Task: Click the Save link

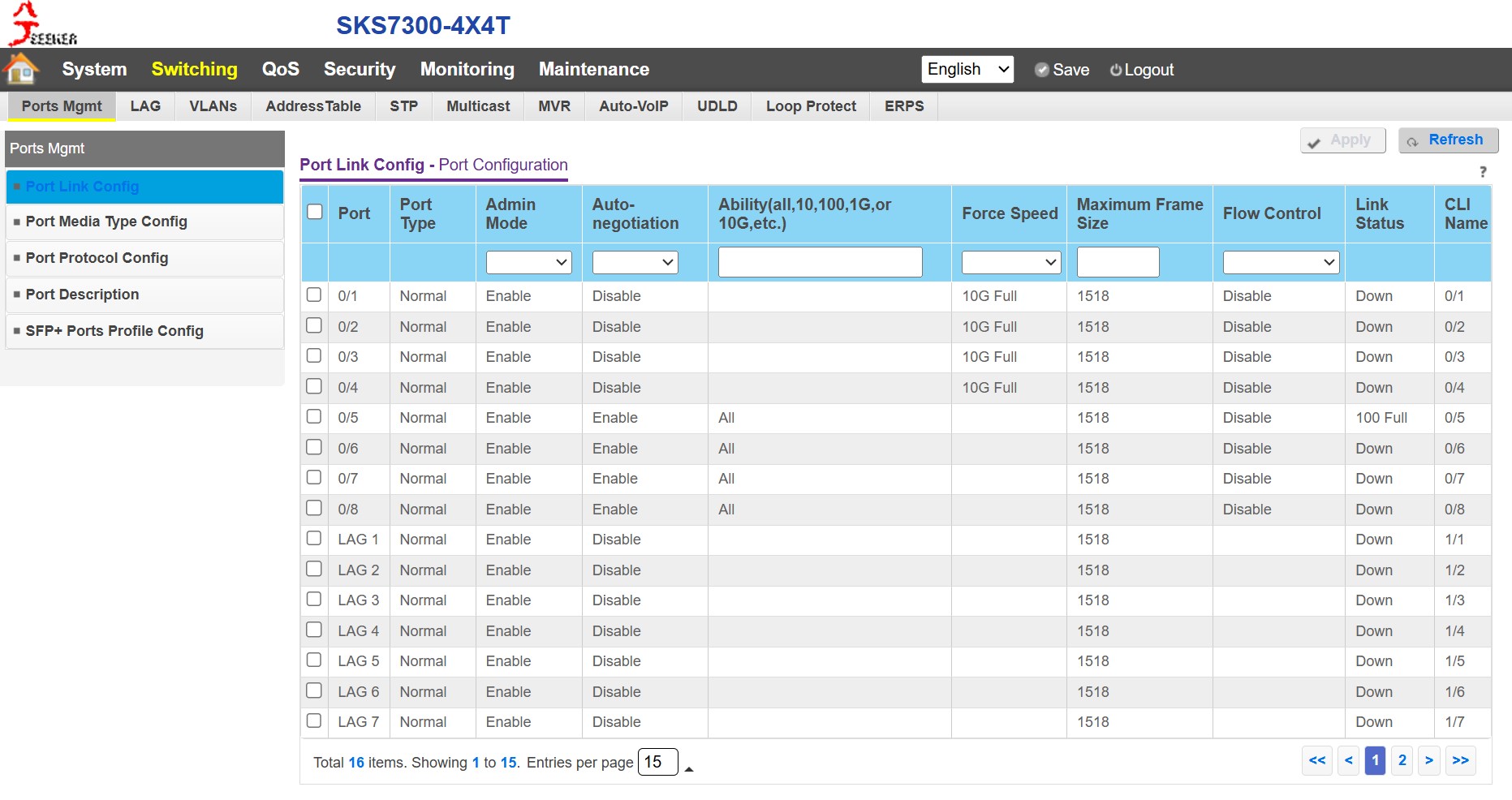Action: (1070, 70)
